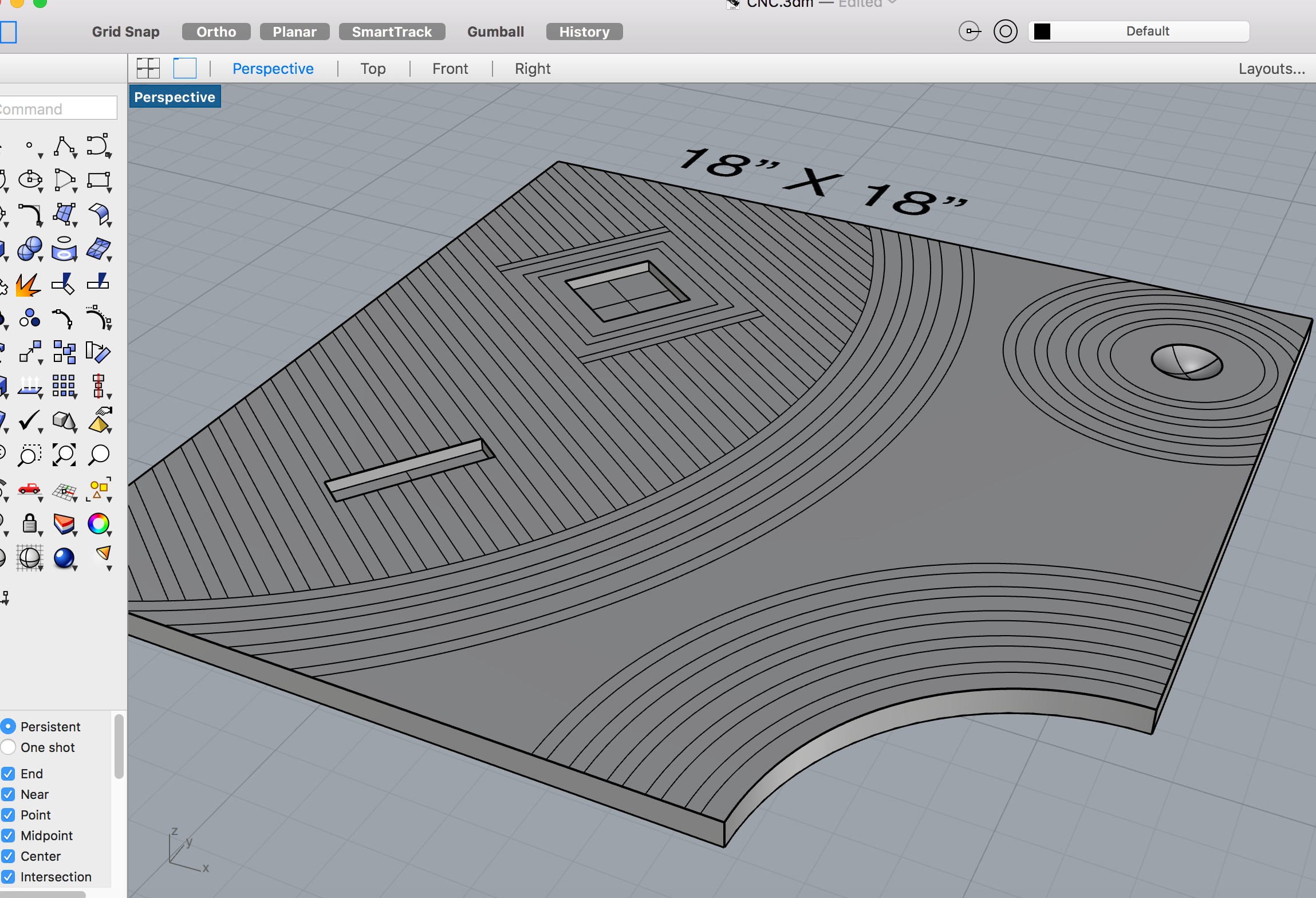Viewport: 1316px width, 898px height.
Task: Click the red car render icon
Action: tap(29, 489)
